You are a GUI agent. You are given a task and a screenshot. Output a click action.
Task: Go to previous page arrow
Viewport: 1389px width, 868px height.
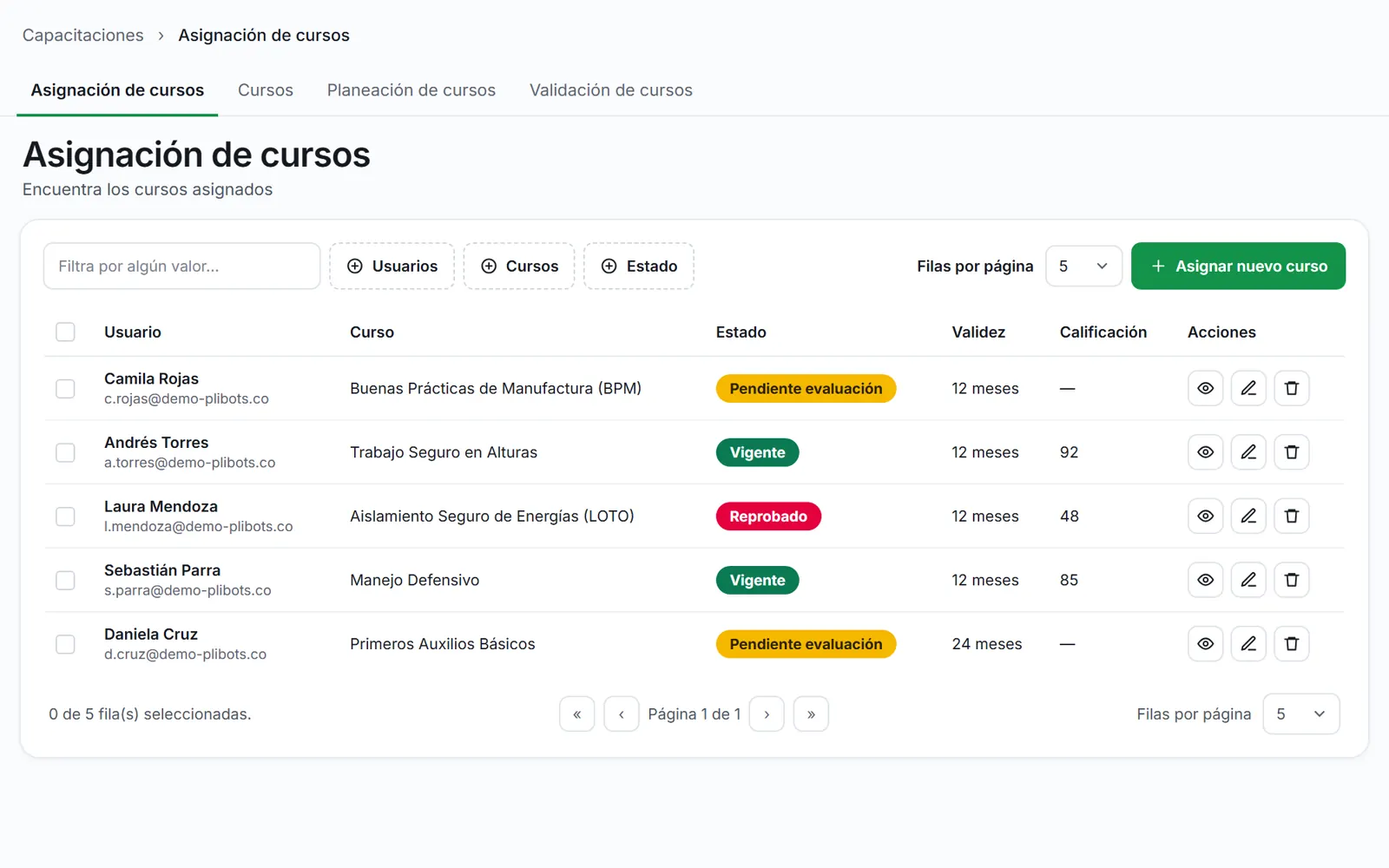tap(622, 714)
